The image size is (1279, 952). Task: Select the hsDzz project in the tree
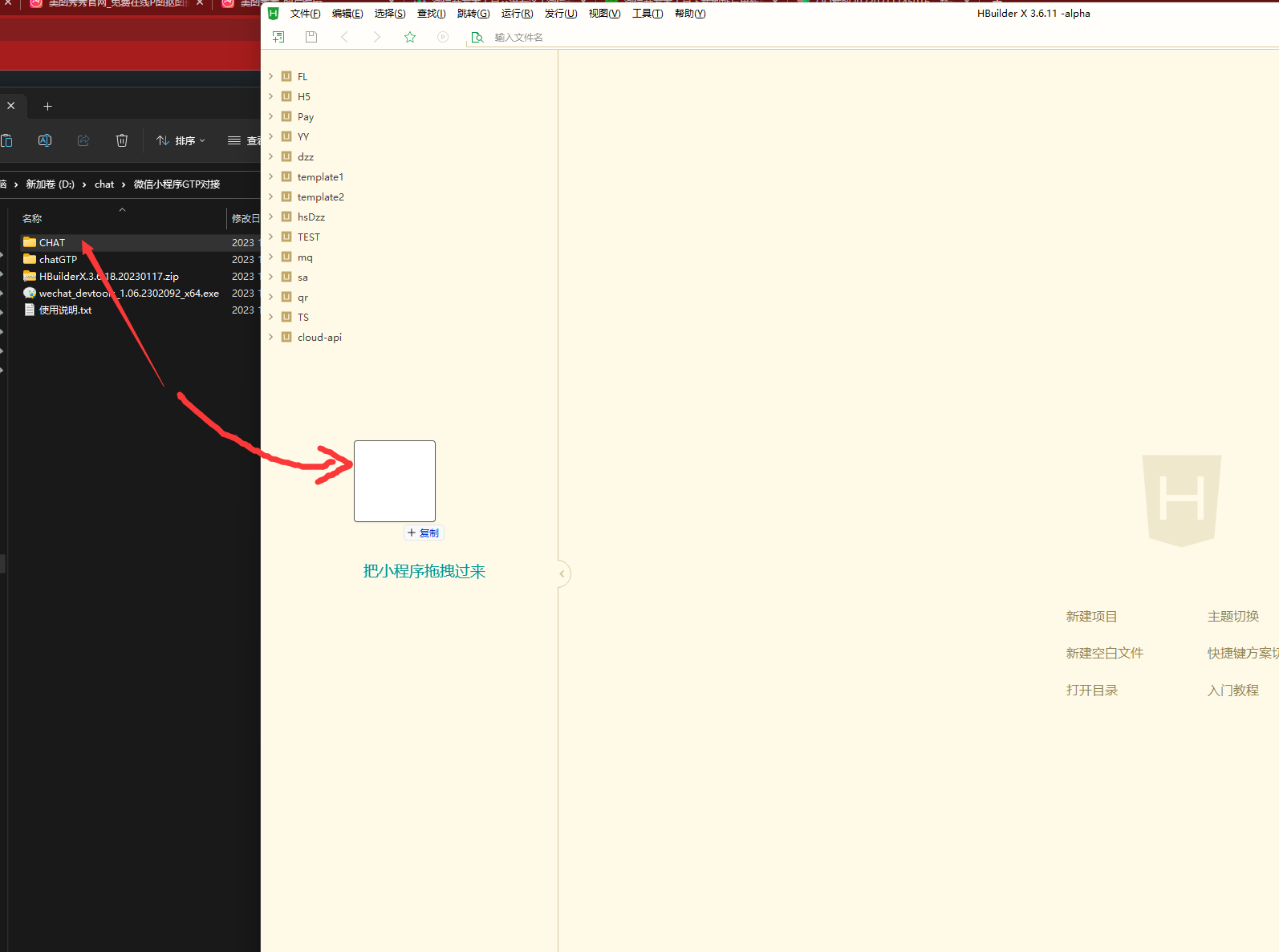pos(311,217)
